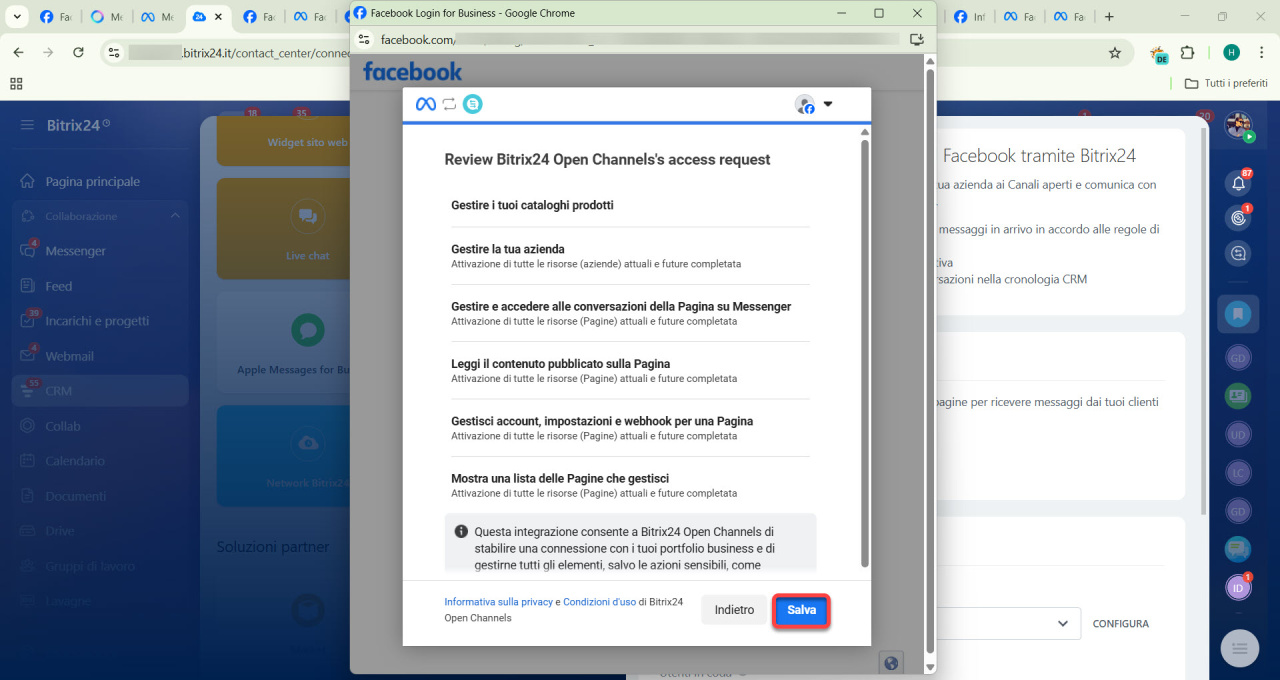This screenshot has height=680, width=1280.
Task: Open the Condizioni d'uso link
Action: pos(599,602)
